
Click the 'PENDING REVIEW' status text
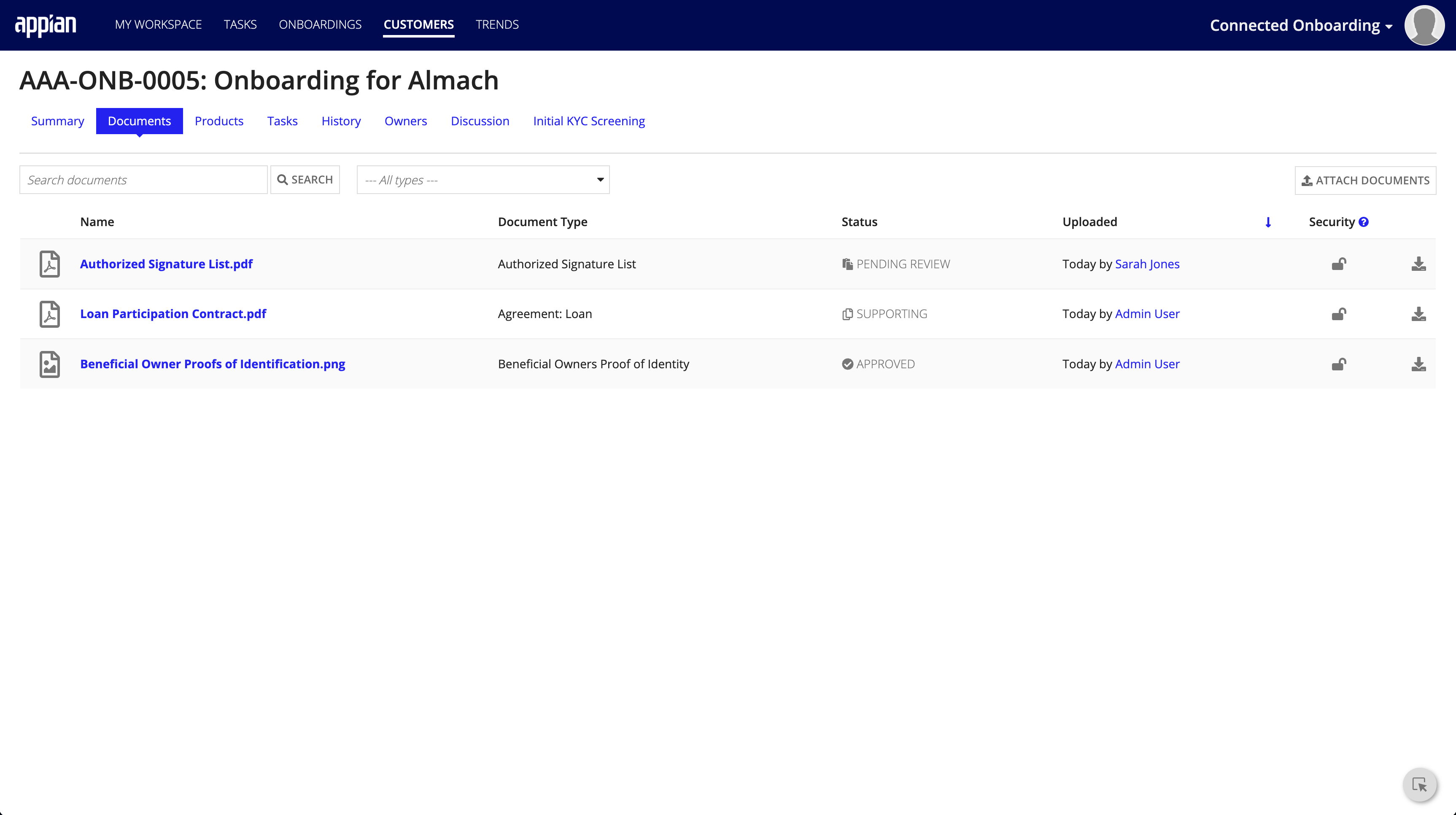pyautogui.click(x=903, y=264)
